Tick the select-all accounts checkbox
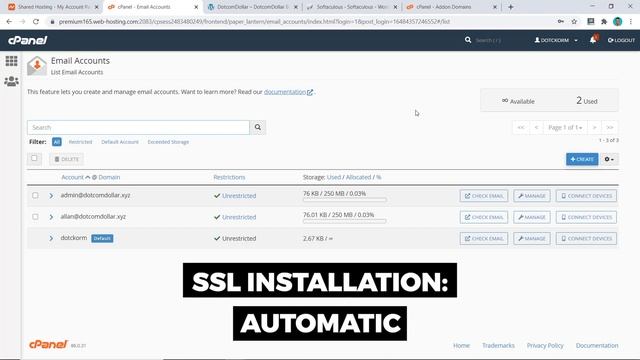Viewport: 640px width, 360px height. coord(34,158)
